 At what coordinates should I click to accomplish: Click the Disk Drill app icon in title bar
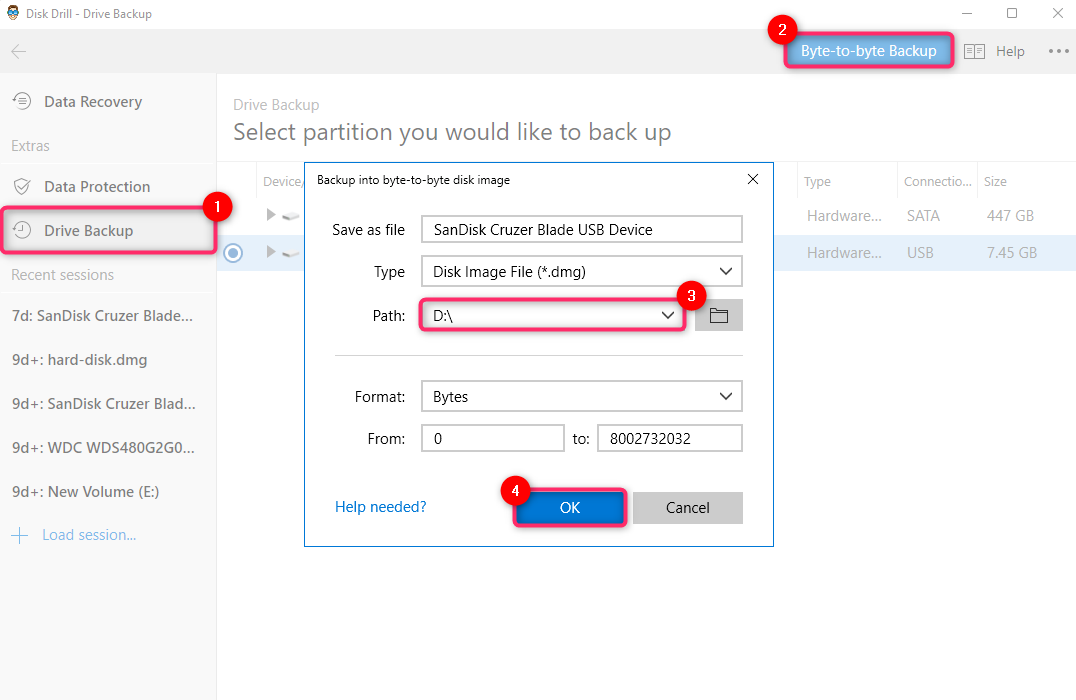[x=12, y=13]
